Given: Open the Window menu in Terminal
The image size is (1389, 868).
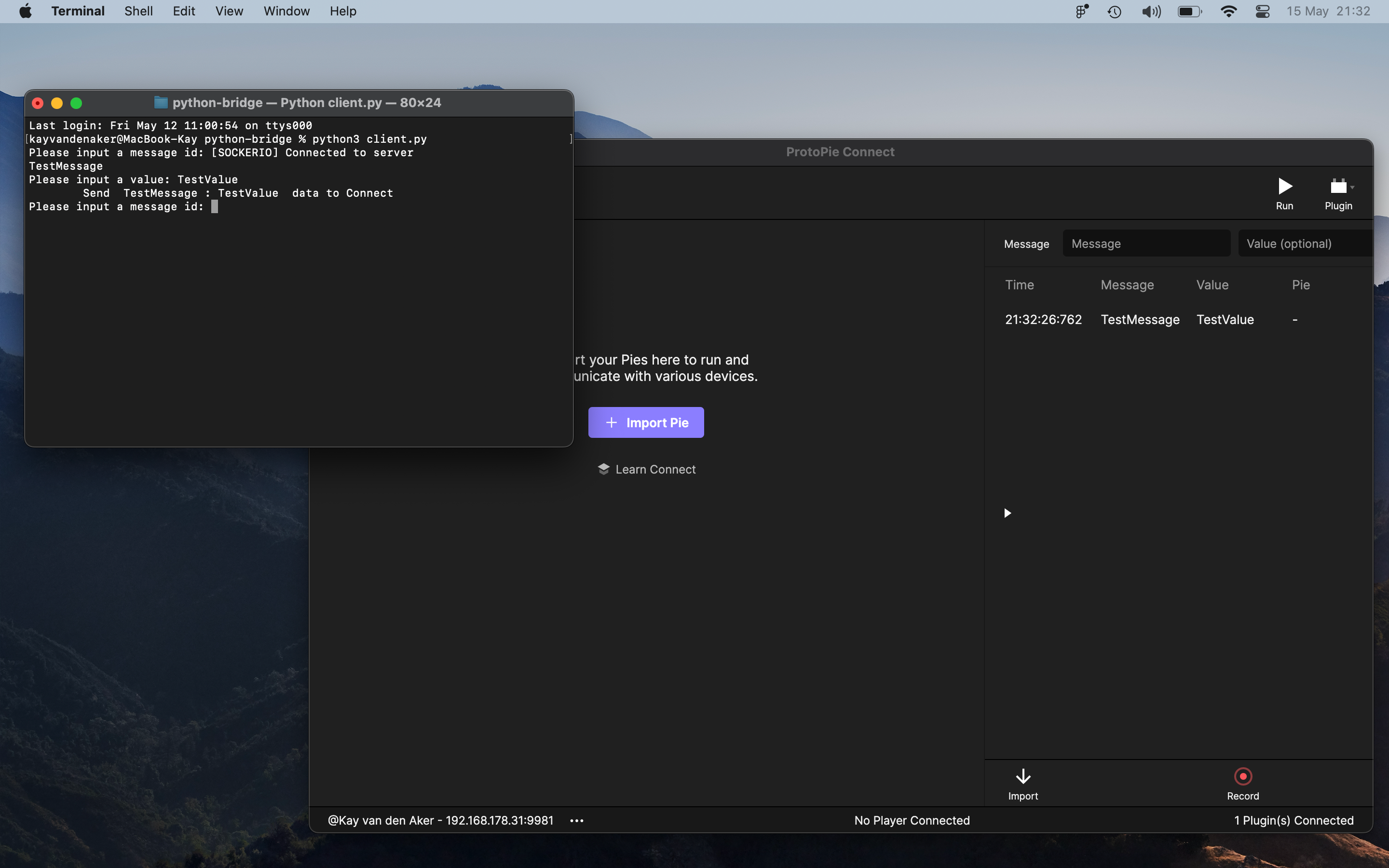Looking at the screenshot, I should (x=285, y=11).
